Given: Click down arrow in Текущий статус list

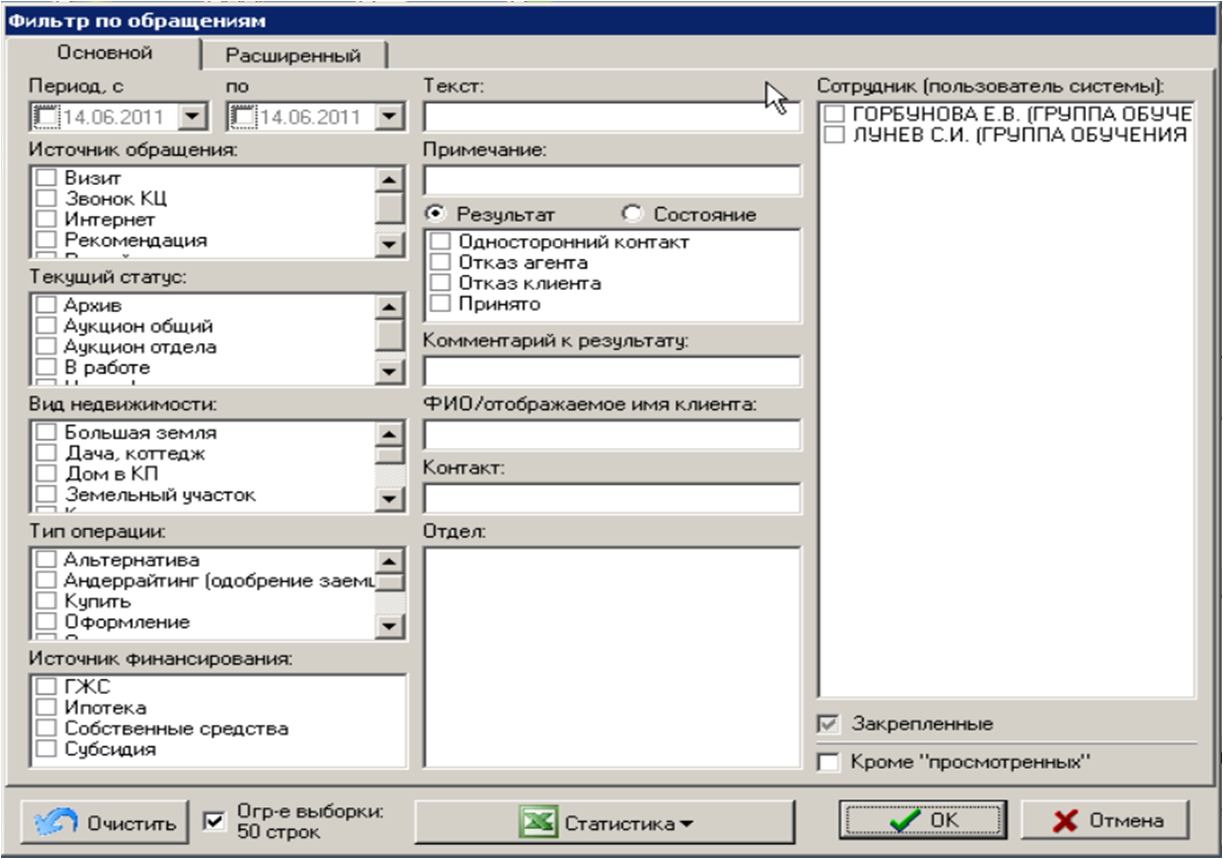Looking at the screenshot, I should coord(389,372).
